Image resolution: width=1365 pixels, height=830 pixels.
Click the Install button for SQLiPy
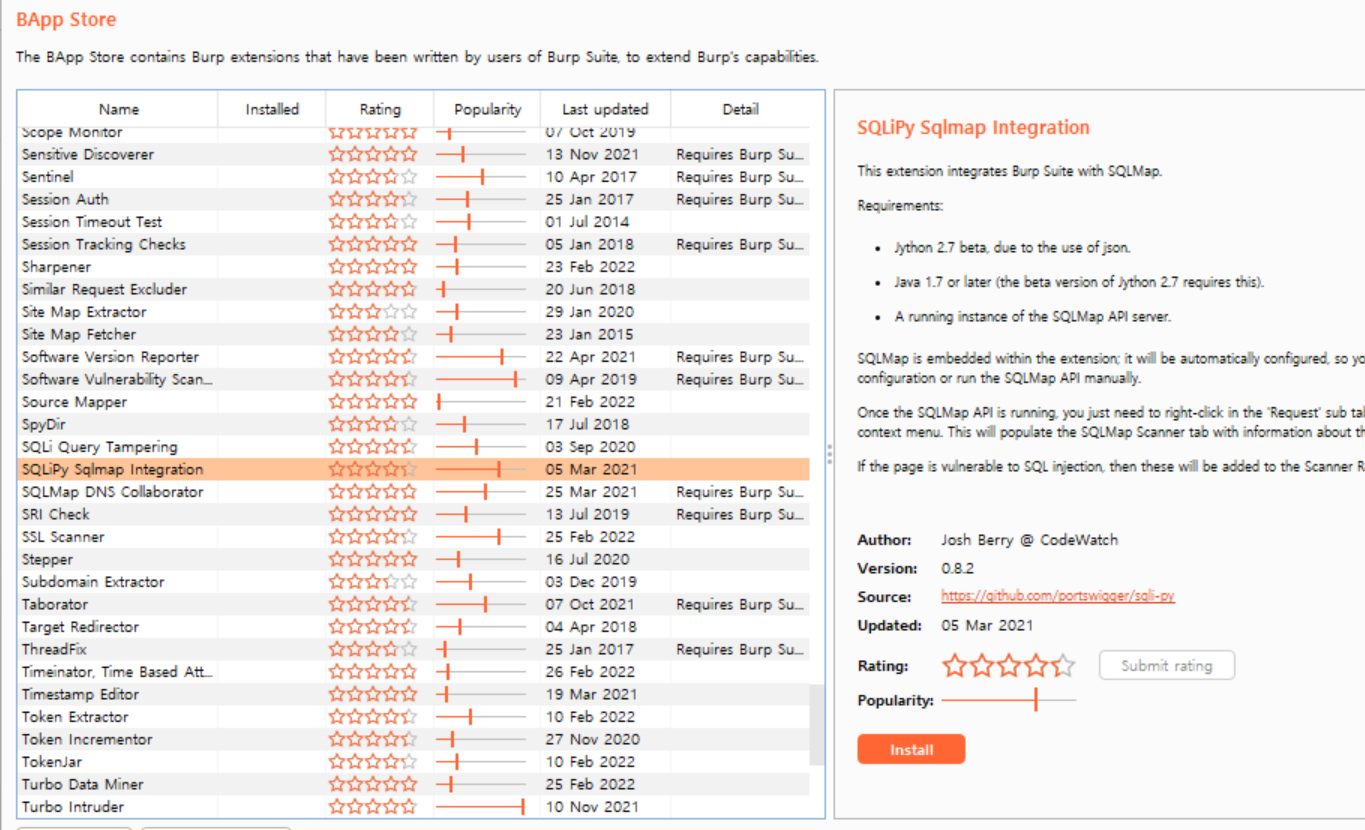(911, 749)
